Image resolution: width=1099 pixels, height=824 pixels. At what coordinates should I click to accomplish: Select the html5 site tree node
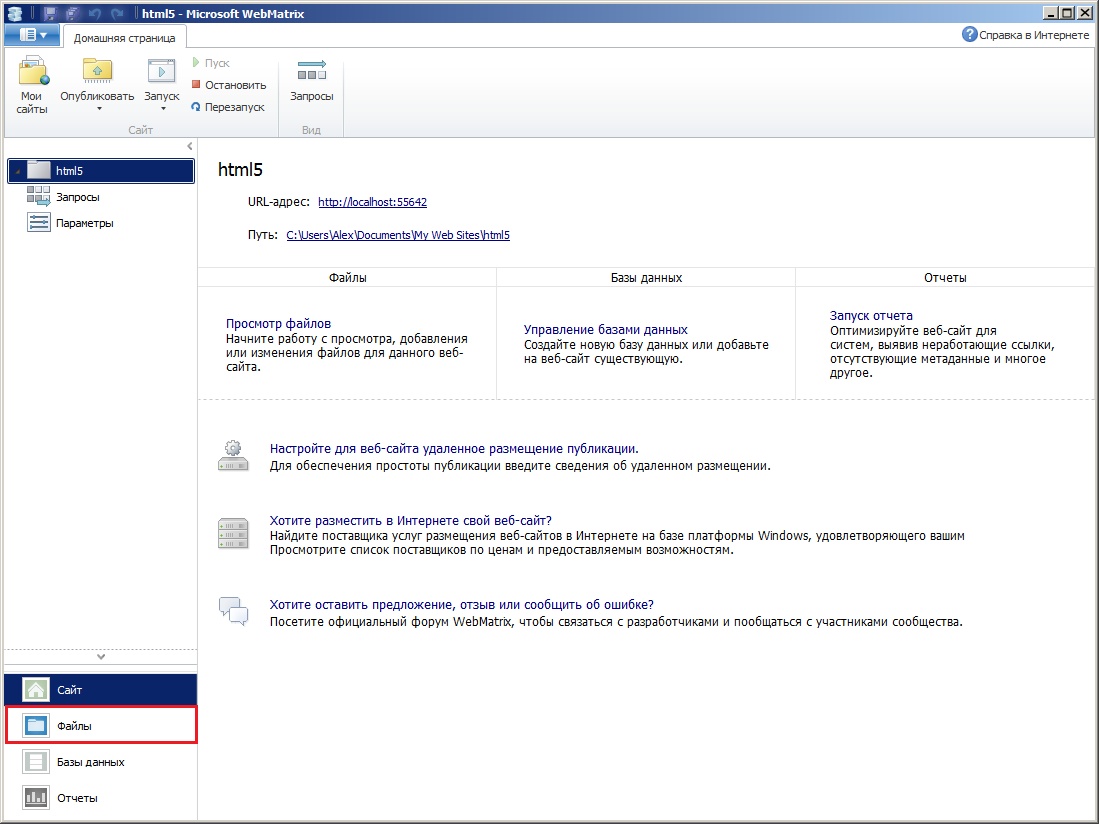101,171
